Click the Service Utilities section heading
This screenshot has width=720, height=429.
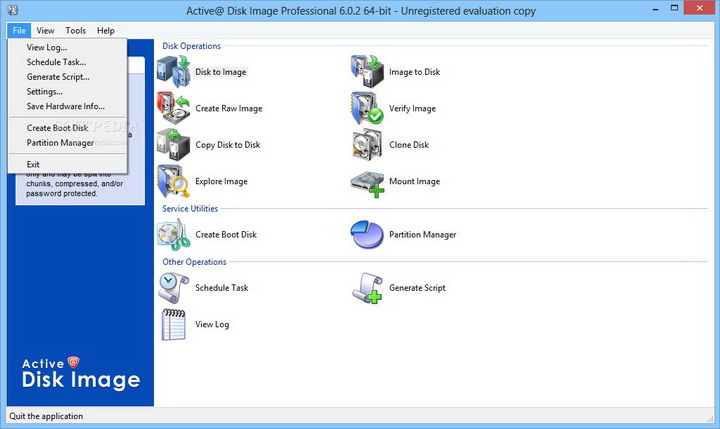[x=190, y=209]
